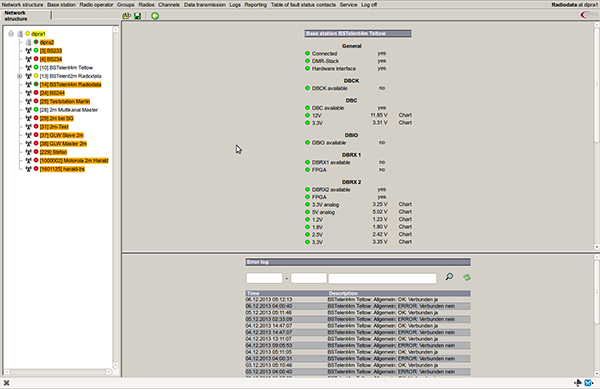The image size is (600, 389).
Task: Expand the BSTelent2m Radiodata node
Action: tap(19, 76)
